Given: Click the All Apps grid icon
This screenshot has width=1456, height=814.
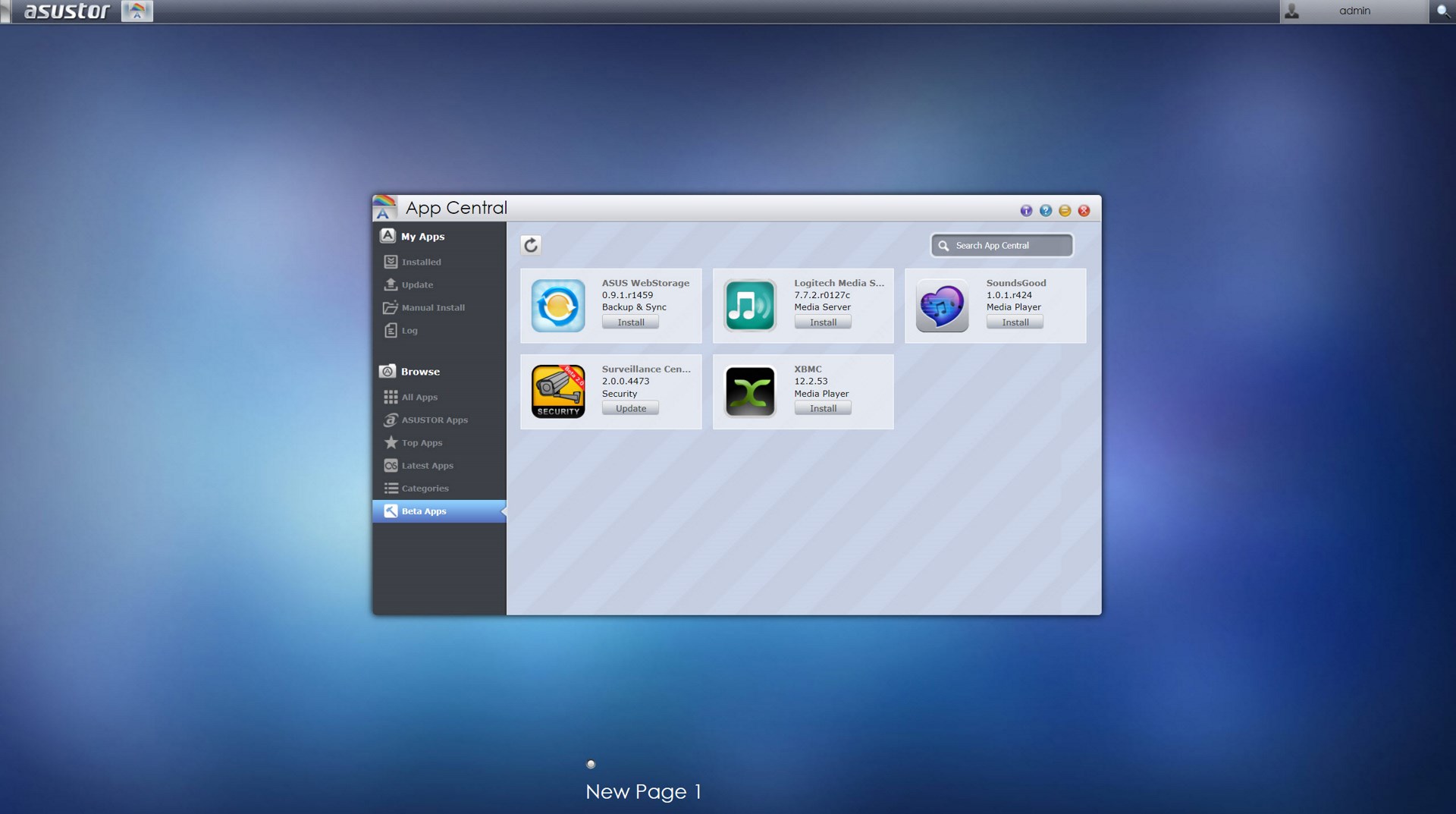Looking at the screenshot, I should pos(391,397).
